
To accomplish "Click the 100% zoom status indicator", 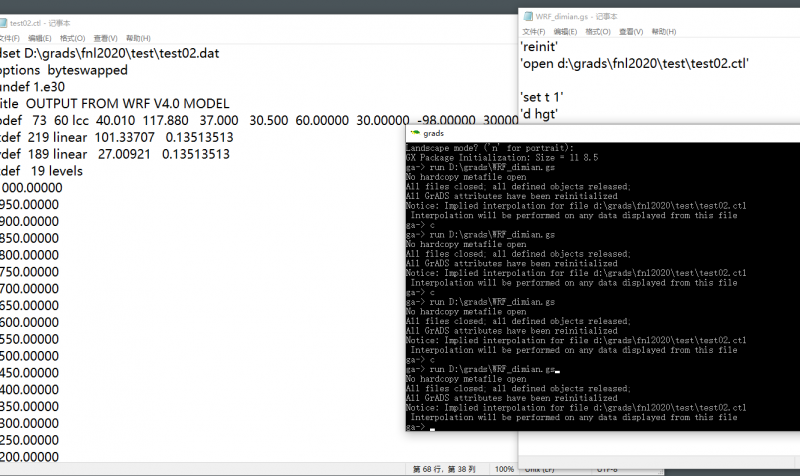I will point(505,469).
